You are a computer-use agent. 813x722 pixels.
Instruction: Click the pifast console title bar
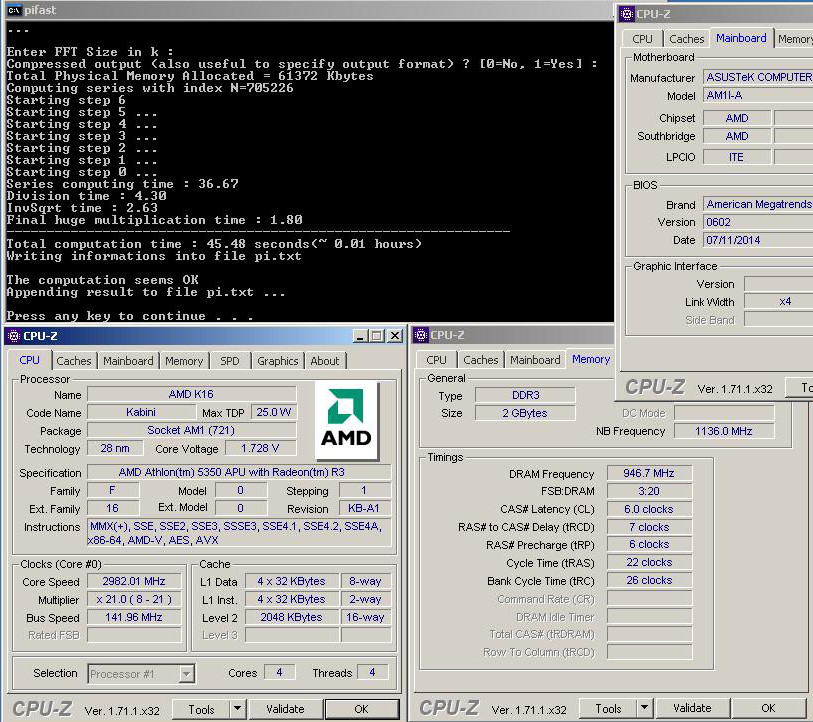[309, 10]
